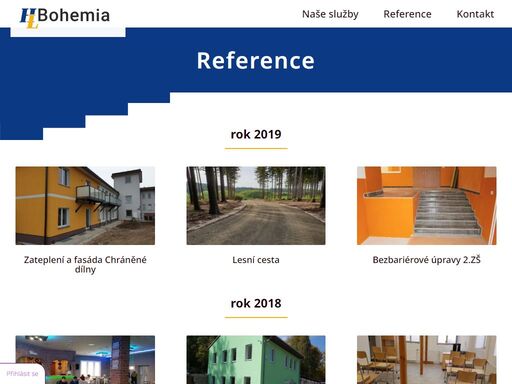The image size is (512, 384).
Task: Click the yellow underline beneath rok 2019
Action: click(256, 148)
